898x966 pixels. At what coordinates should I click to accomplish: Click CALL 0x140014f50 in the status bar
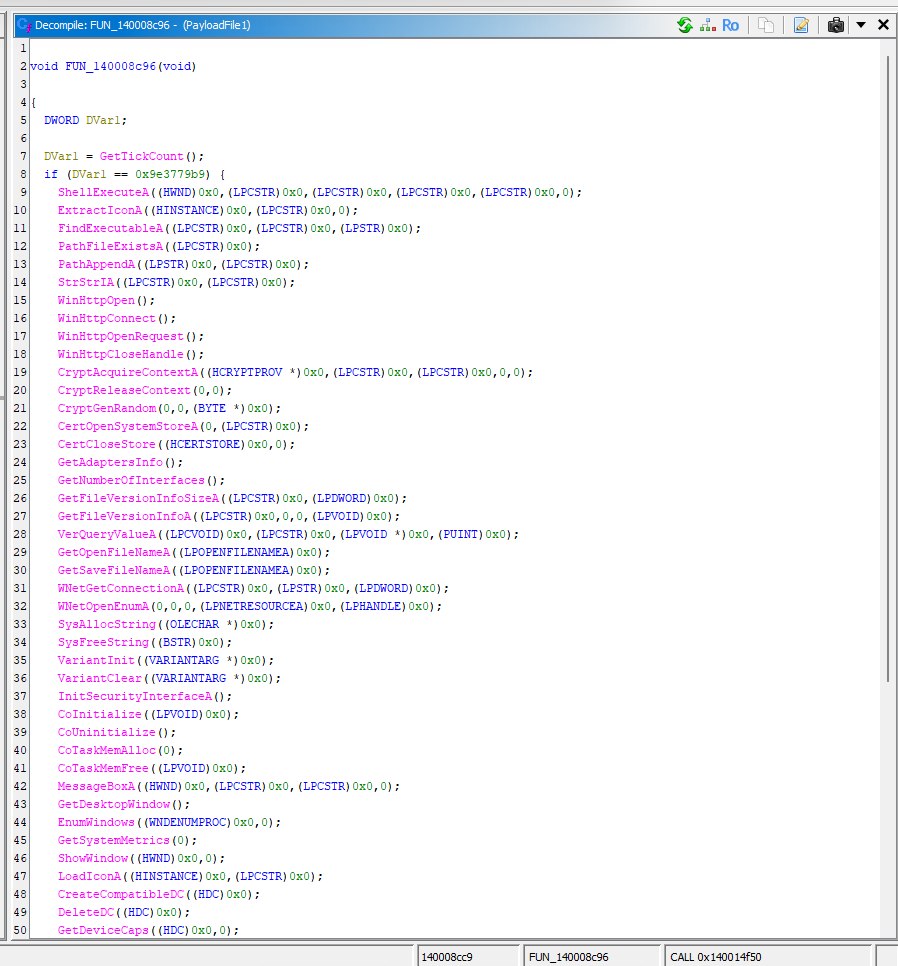(716, 957)
